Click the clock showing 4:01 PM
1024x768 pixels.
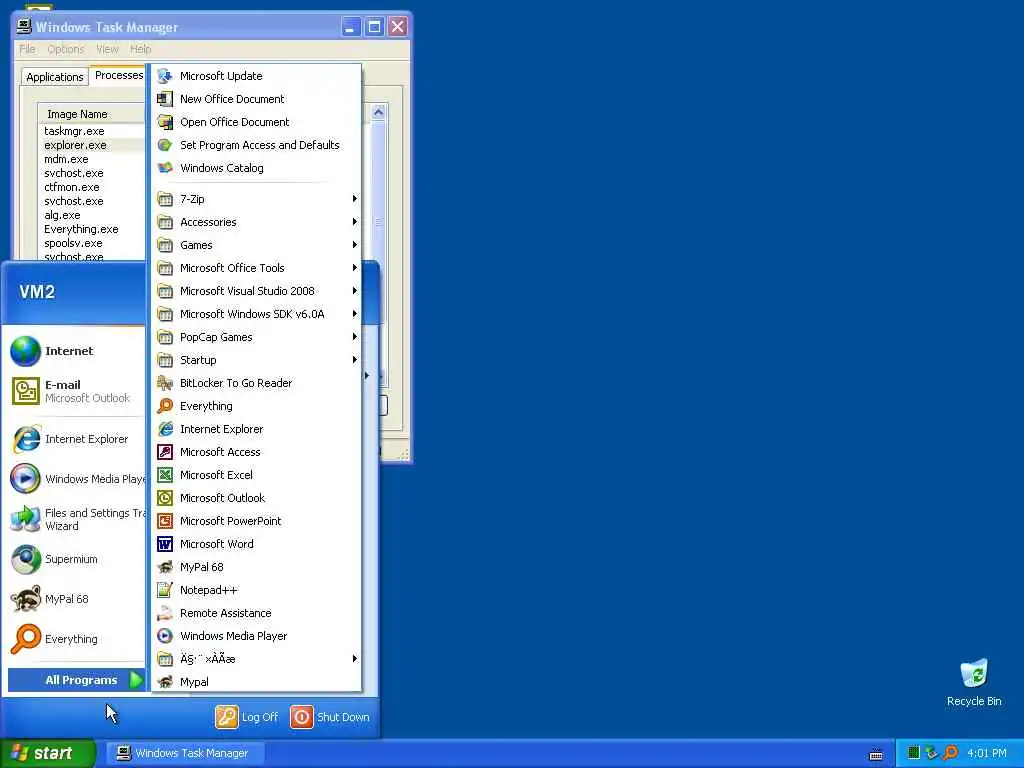(x=987, y=753)
